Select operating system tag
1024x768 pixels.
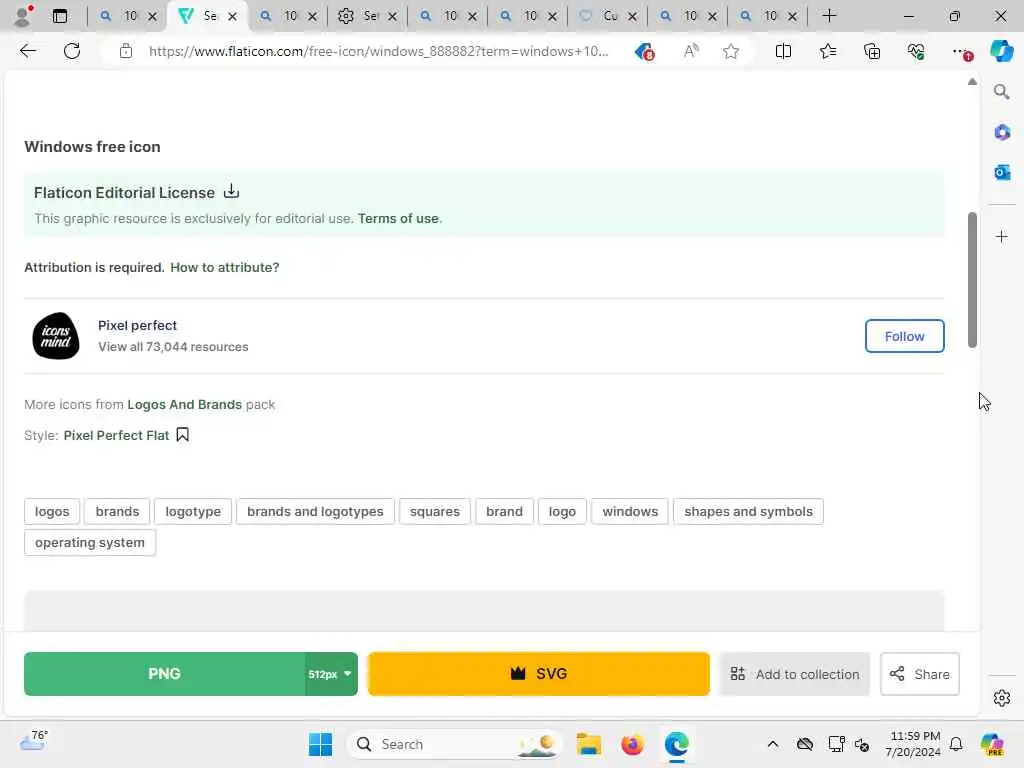90,543
